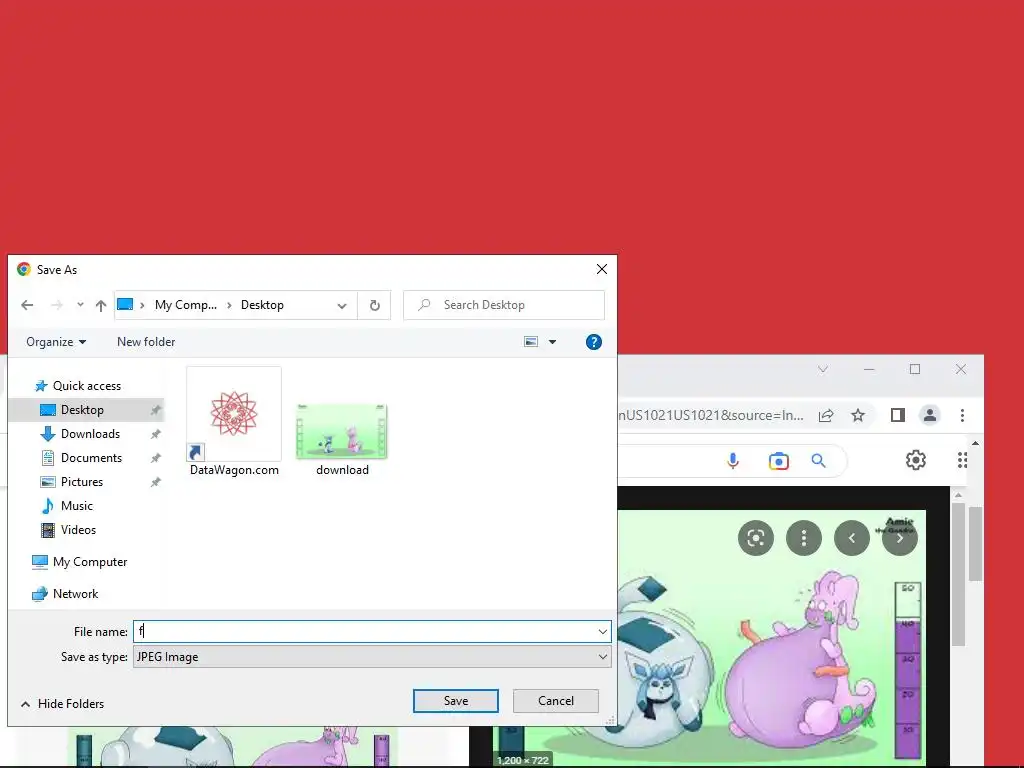Create a New folder

coord(146,342)
